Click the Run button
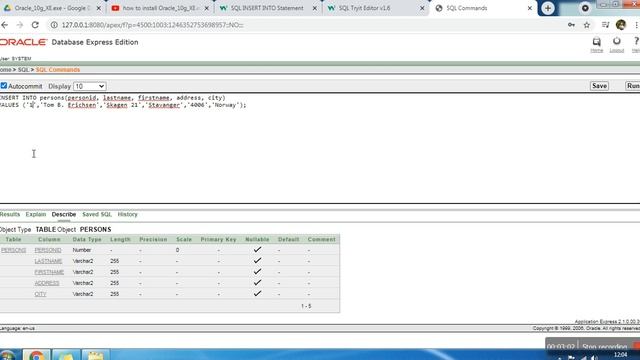640x360 pixels. (633, 86)
